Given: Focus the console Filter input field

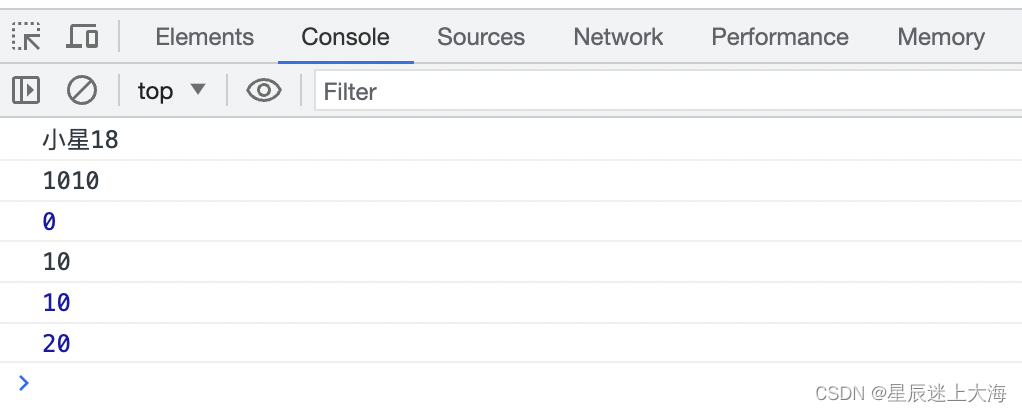Looking at the screenshot, I should point(668,91).
